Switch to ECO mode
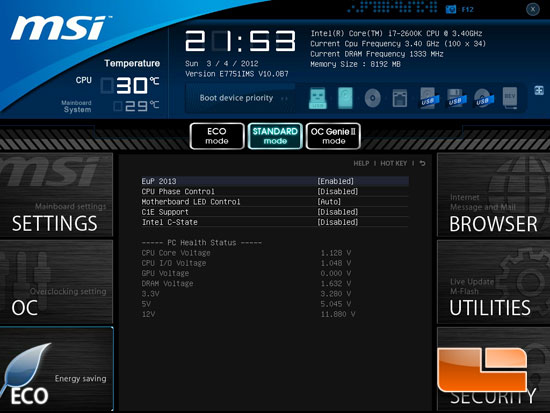550x413 pixels. 217,136
